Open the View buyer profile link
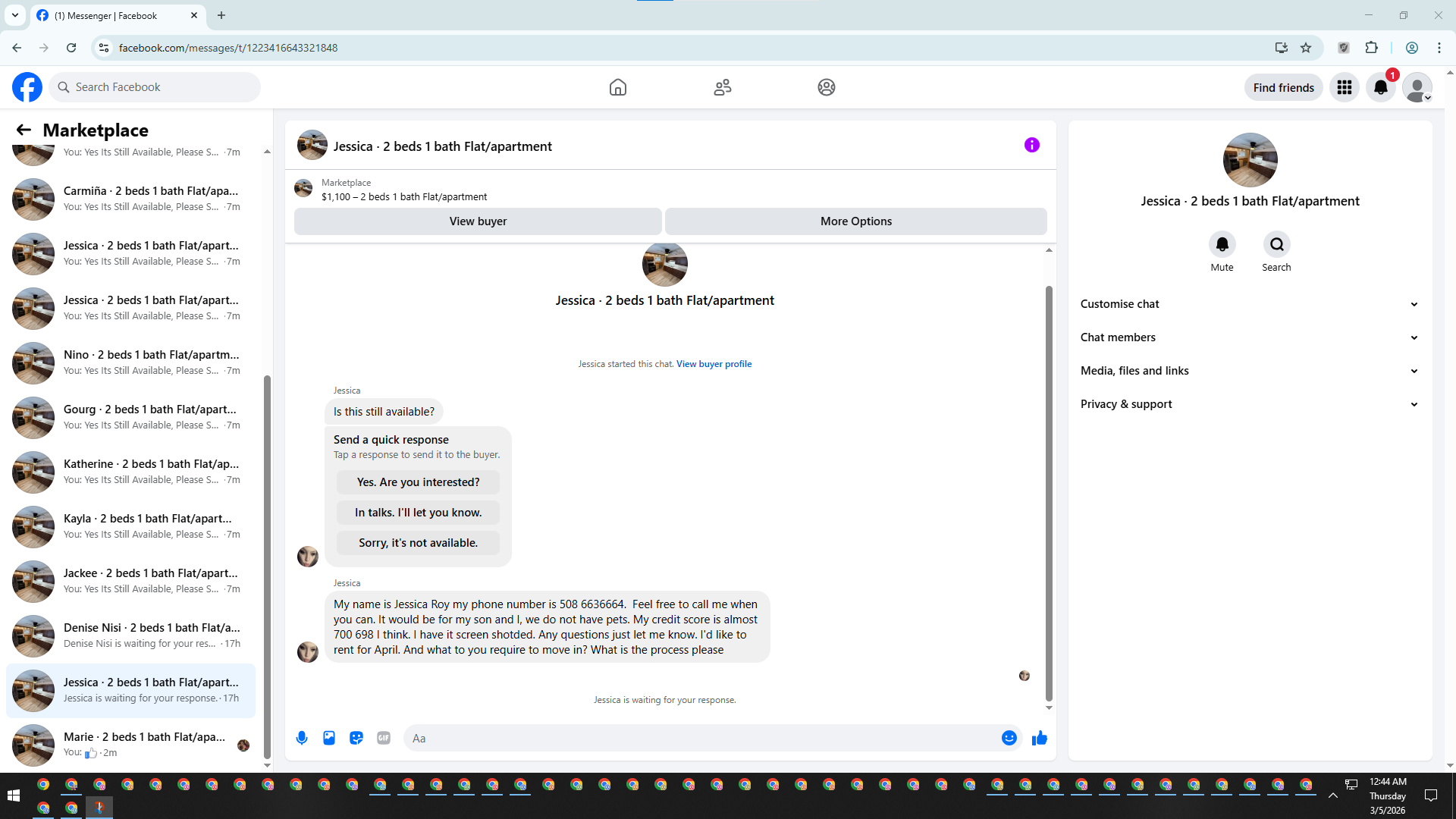 (x=714, y=364)
